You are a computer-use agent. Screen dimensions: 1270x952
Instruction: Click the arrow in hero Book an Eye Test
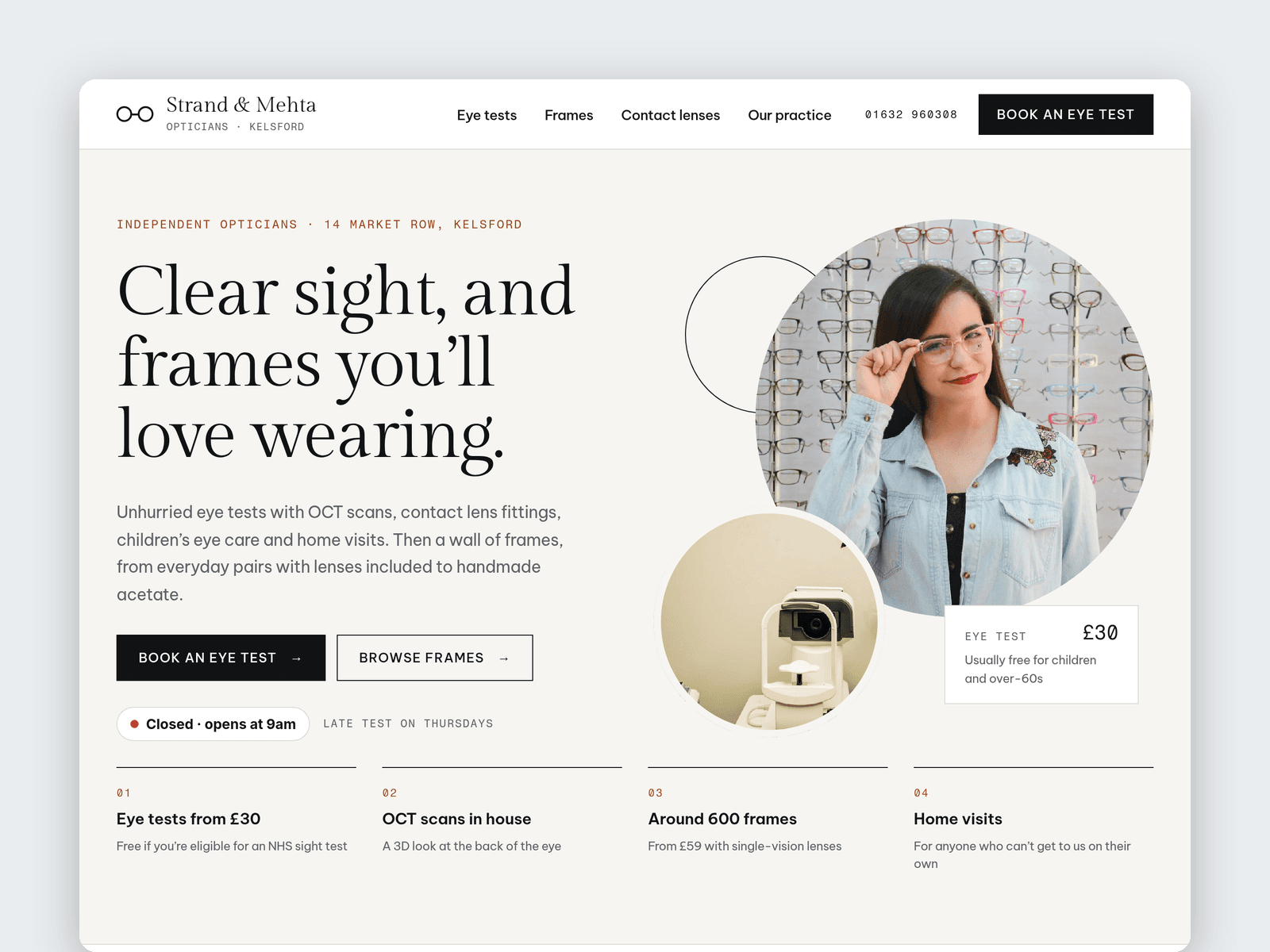tap(297, 658)
